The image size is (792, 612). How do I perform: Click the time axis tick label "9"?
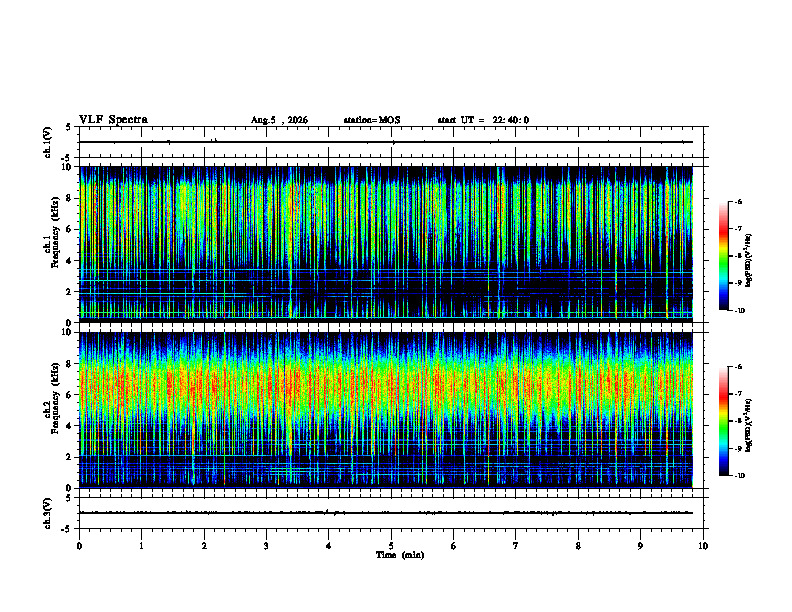tap(640, 545)
